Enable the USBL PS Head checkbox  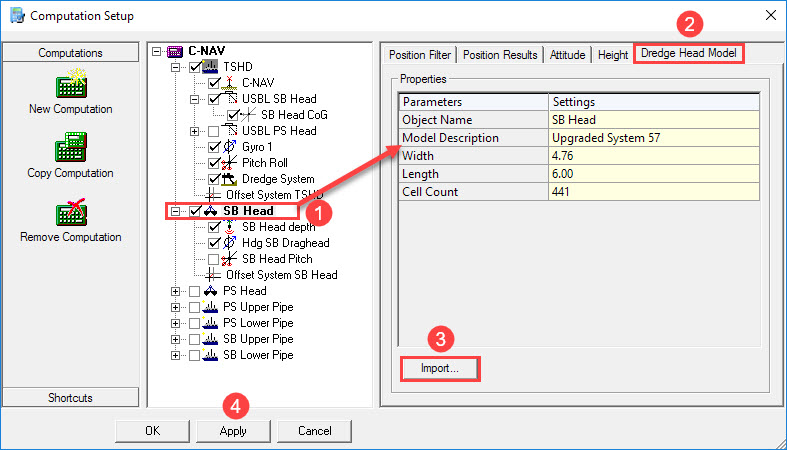tap(214, 131)
